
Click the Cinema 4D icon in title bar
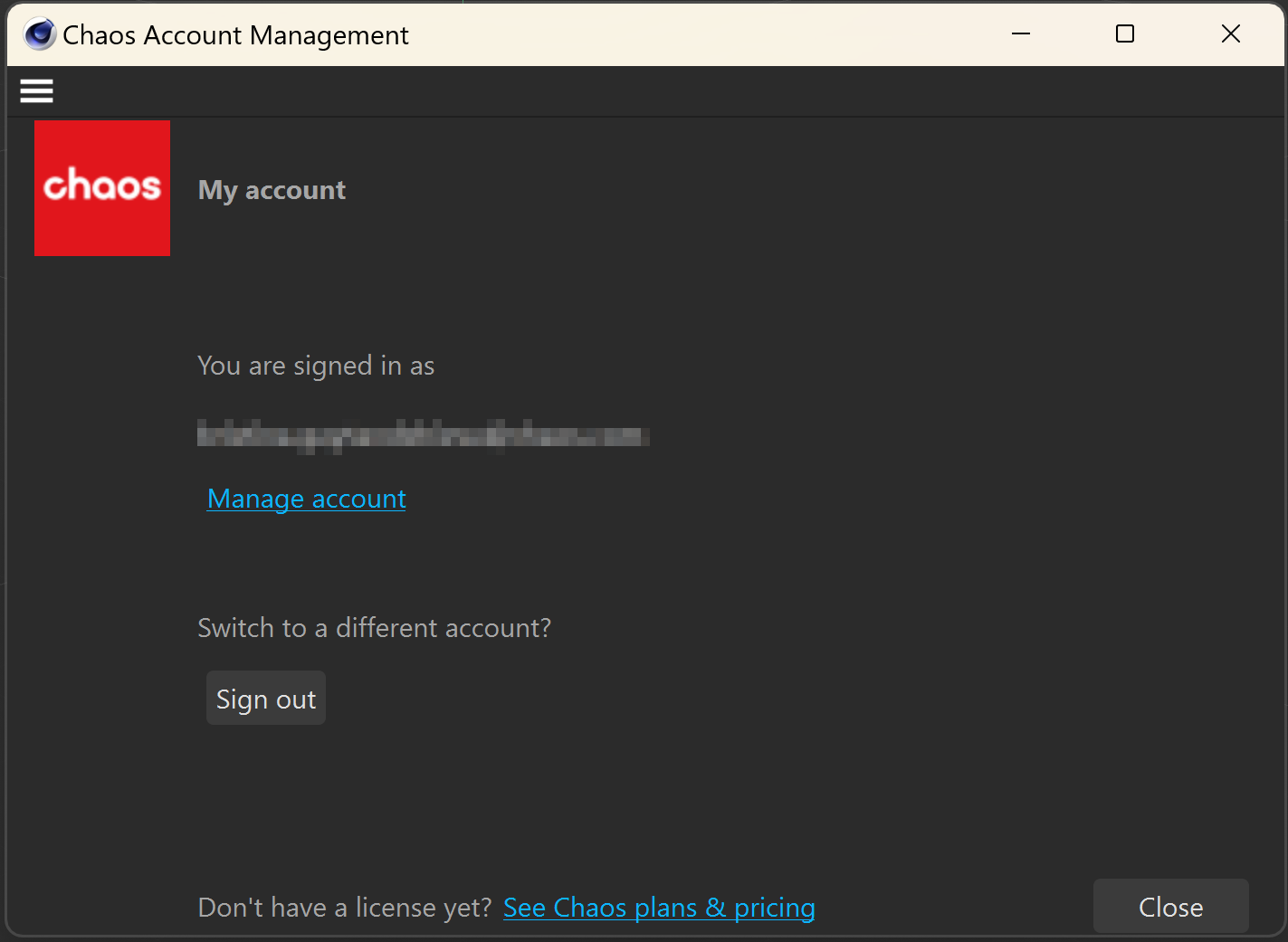point(40,34)
